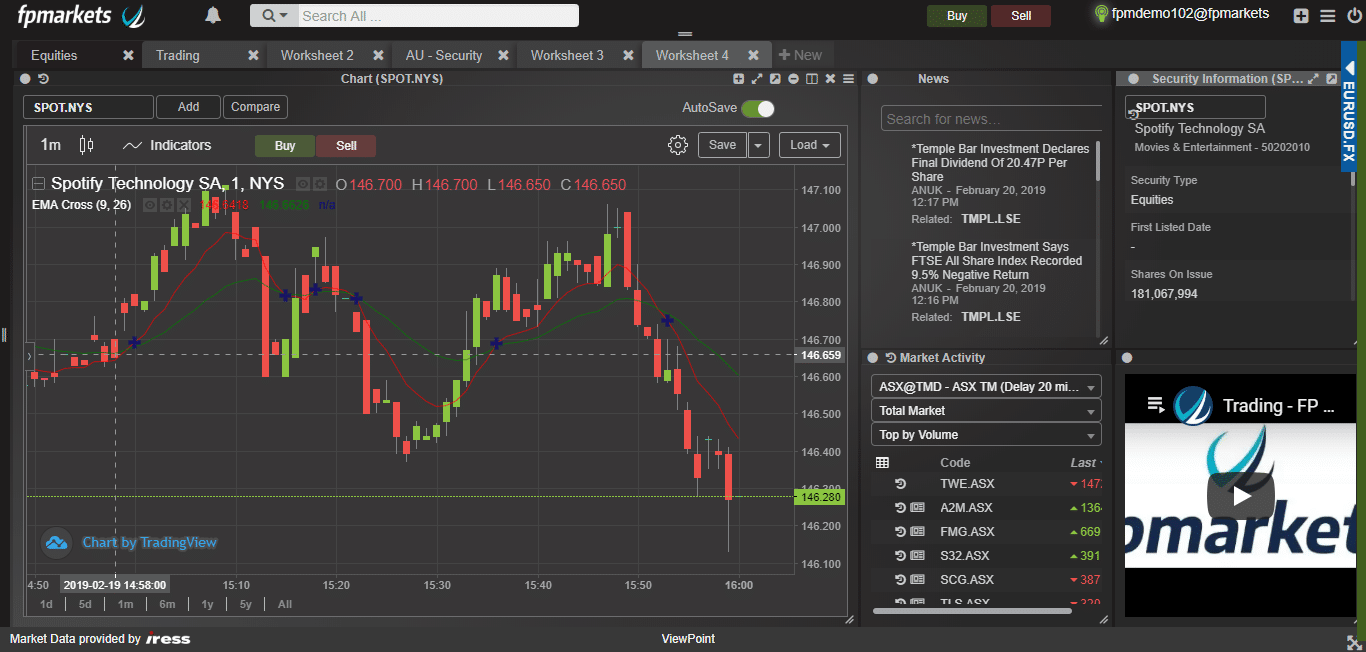Image resolution: width=1366 pixels, height=652 pixels.
Task: Add a New worksheet tab
Action: (800, 55)
